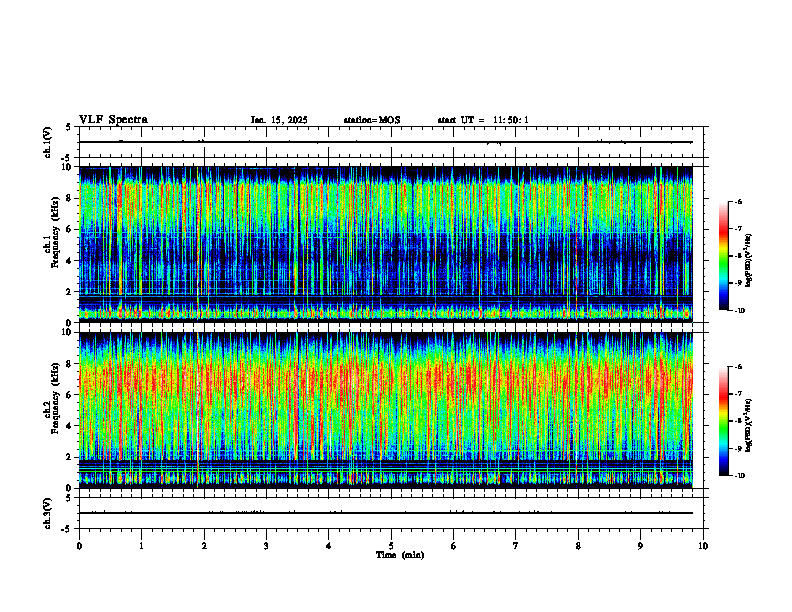This screenshot has width=792, height=612.
Task: Click time axis tick label "3"
Action: click(x=266, y=546)
